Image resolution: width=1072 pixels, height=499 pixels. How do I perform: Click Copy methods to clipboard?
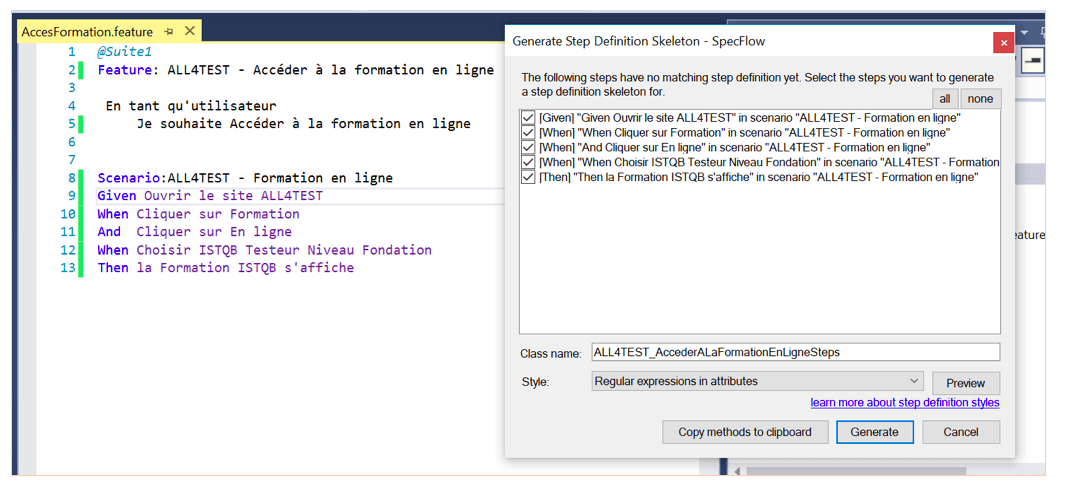pos(745,432)
